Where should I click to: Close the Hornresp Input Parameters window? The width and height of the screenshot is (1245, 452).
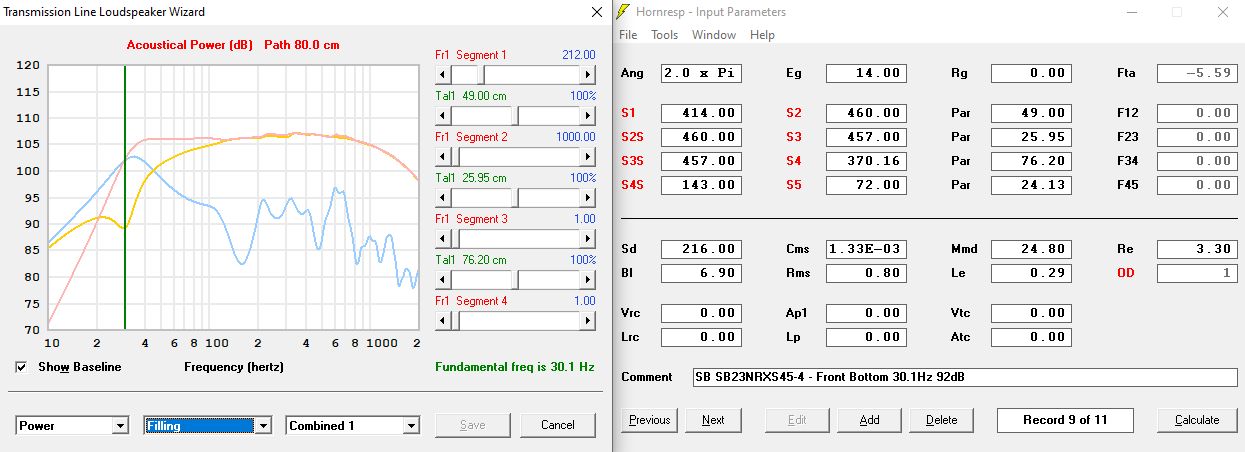point(1222,12)
